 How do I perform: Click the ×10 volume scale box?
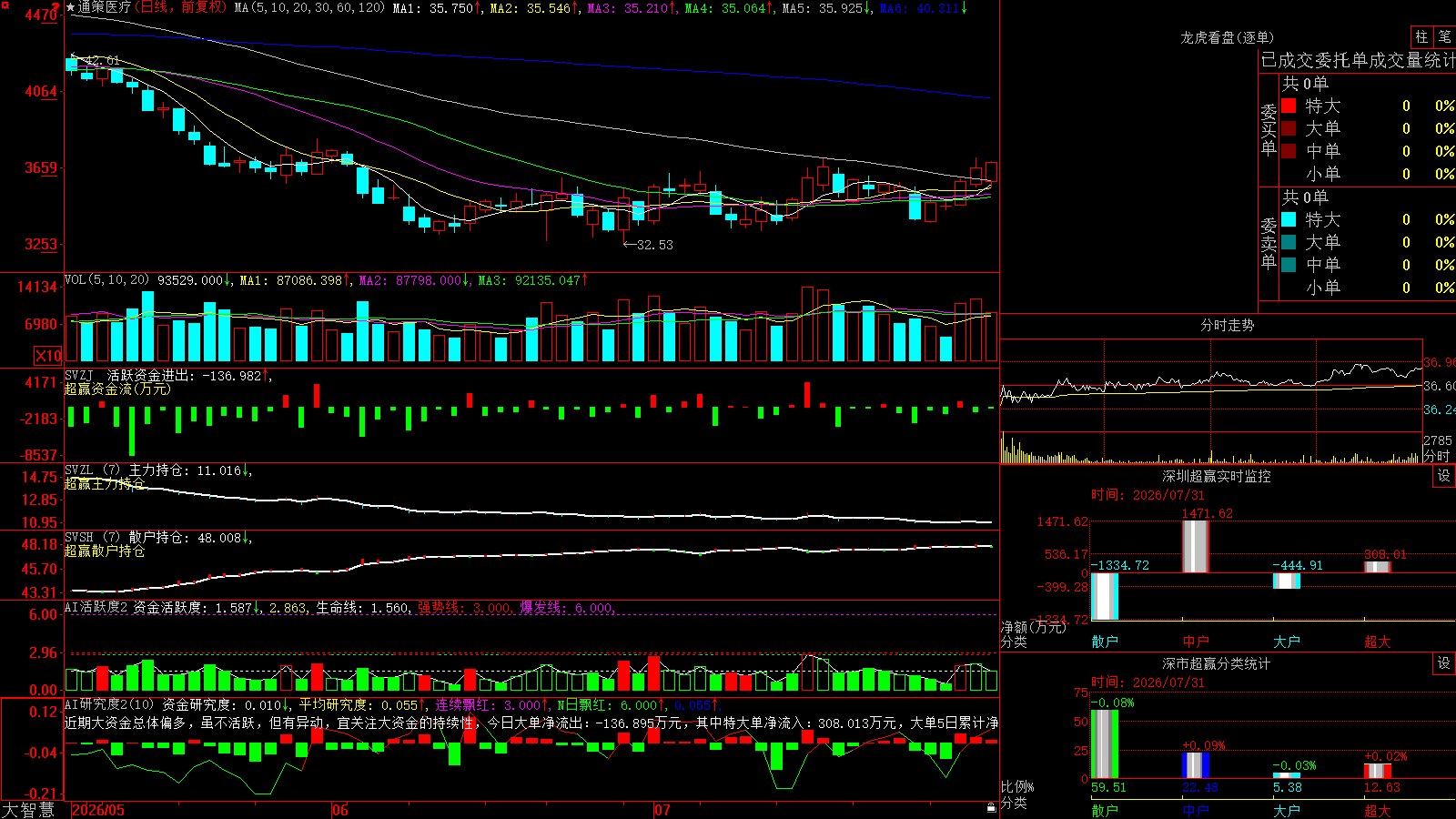tap(48, 356)
